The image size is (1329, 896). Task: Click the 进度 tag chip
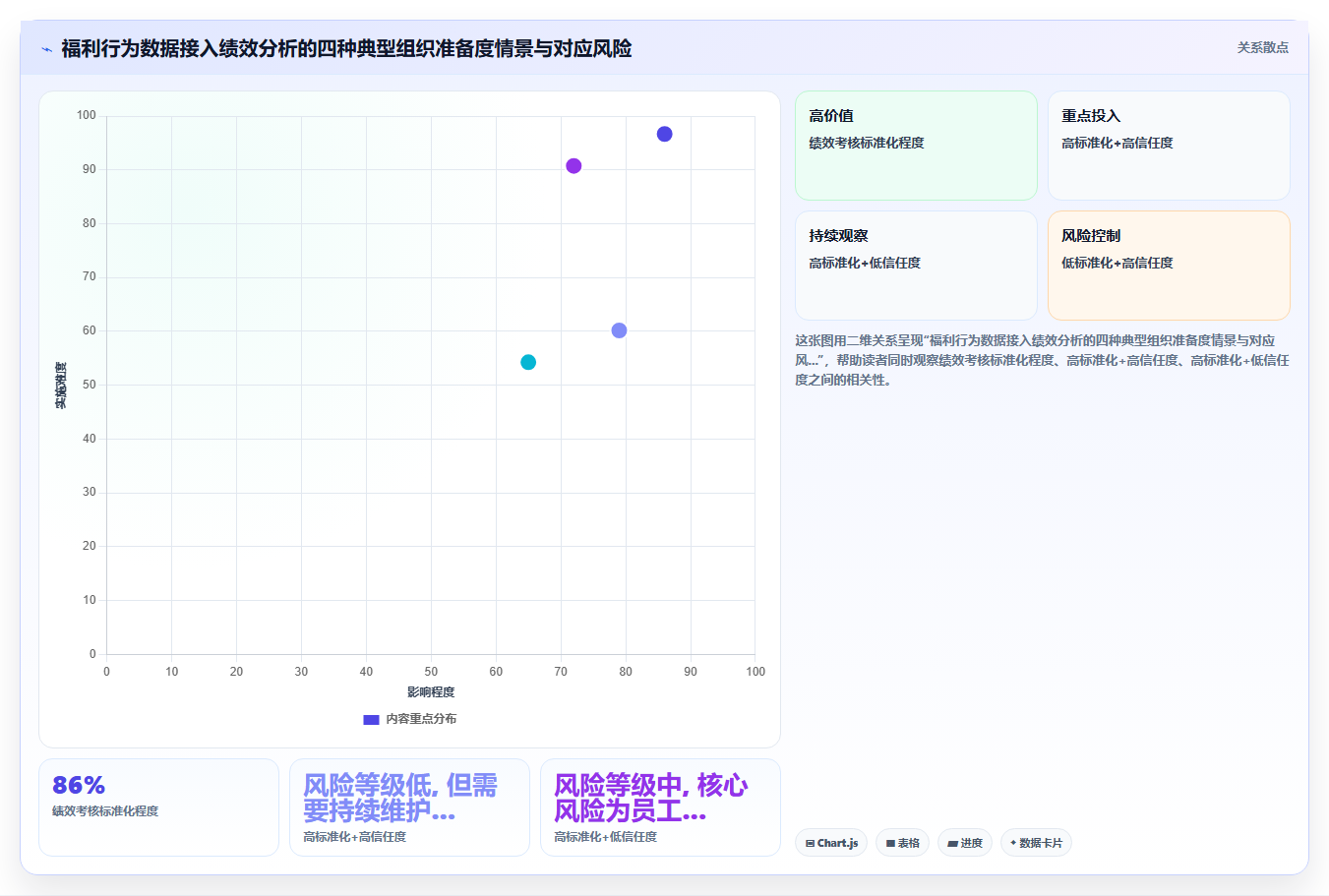click(x=965, y=843)
